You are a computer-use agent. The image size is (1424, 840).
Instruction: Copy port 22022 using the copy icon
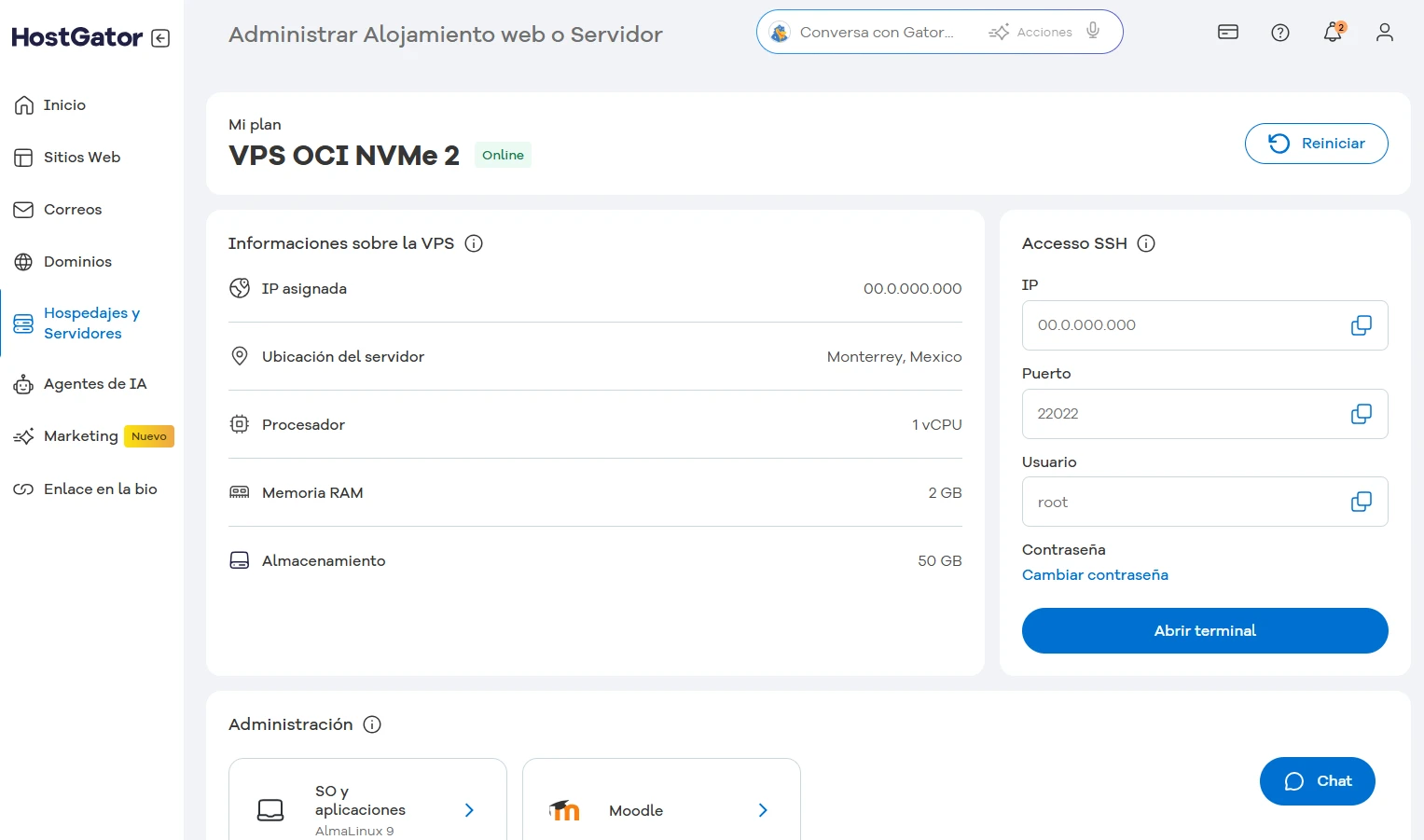click(1361, 413)
